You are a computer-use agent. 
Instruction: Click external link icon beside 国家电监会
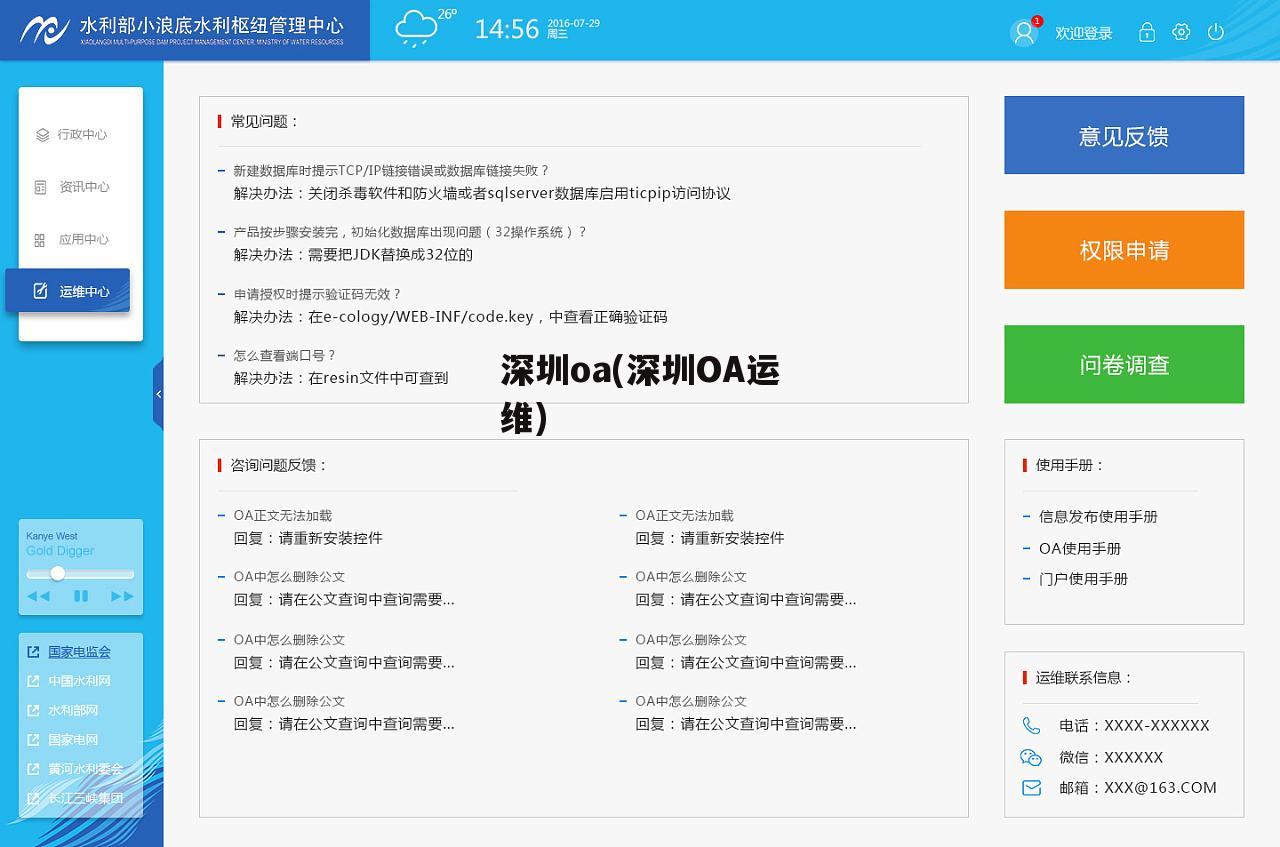coord(33,651)
